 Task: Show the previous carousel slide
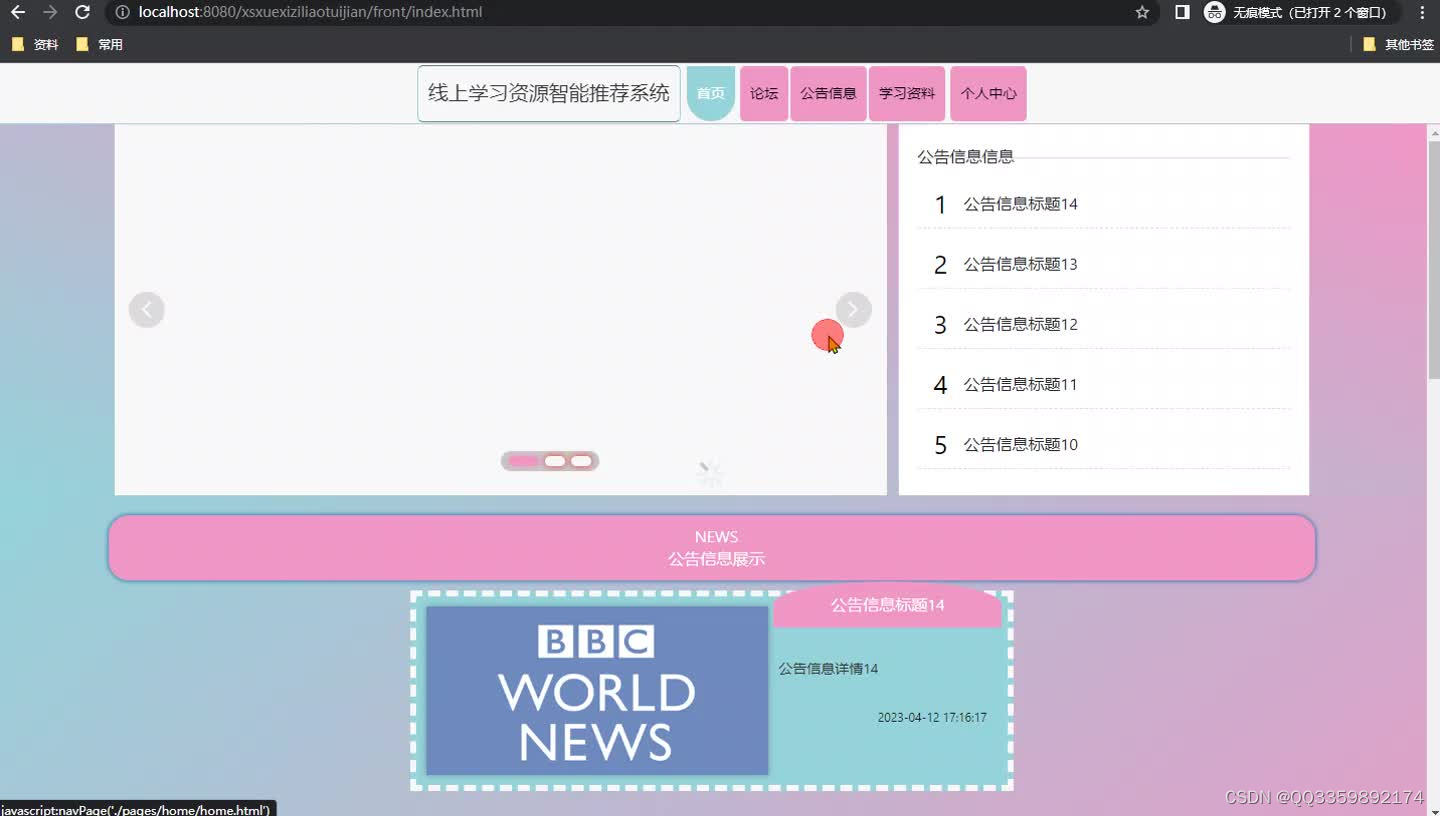(146, 309)
